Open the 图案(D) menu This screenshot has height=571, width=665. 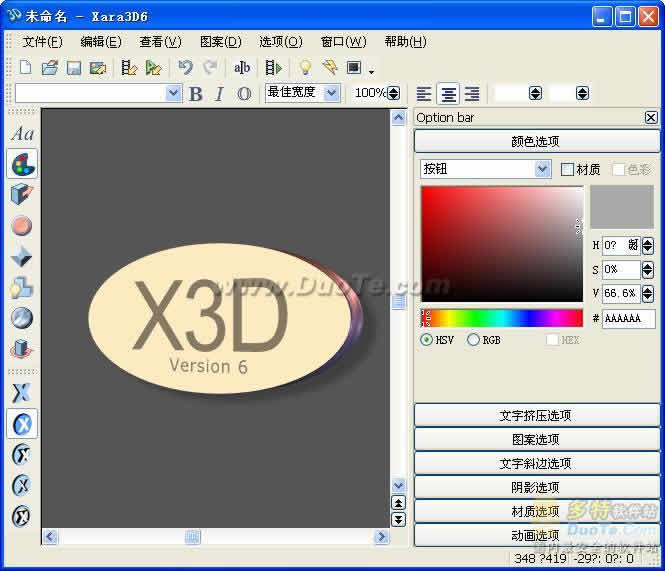221,42
